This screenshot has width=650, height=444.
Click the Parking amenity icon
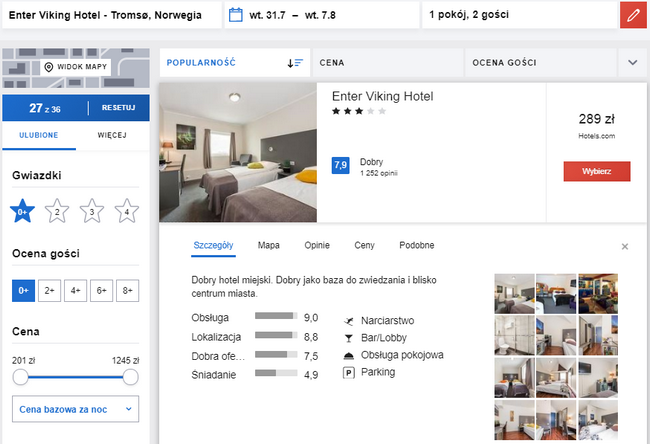pyautogui.click(x=349, y=373)
